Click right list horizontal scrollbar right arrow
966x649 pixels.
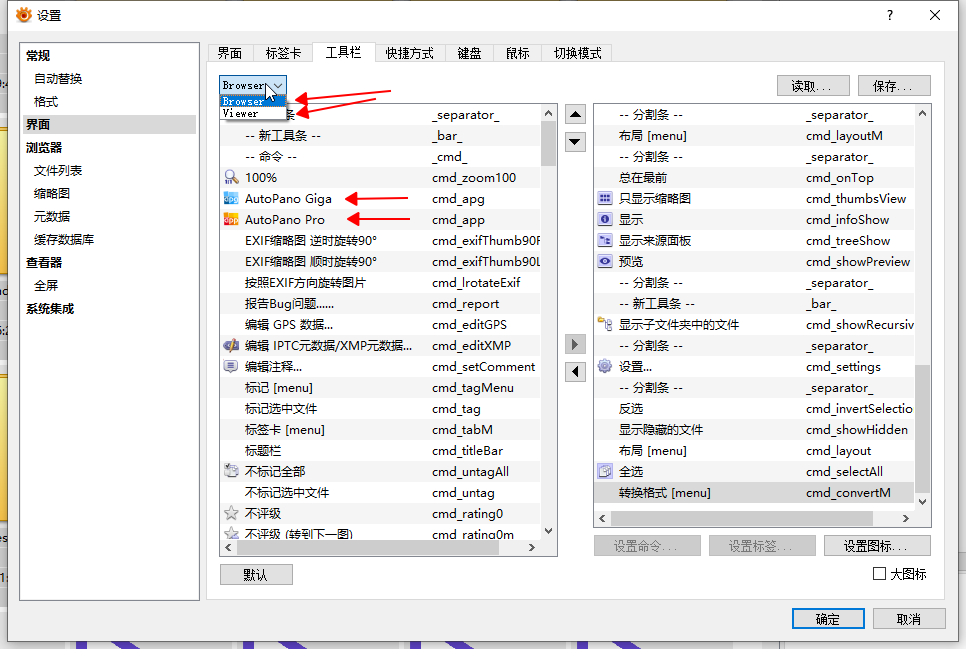pyautogui.click(x=906, y=518)
